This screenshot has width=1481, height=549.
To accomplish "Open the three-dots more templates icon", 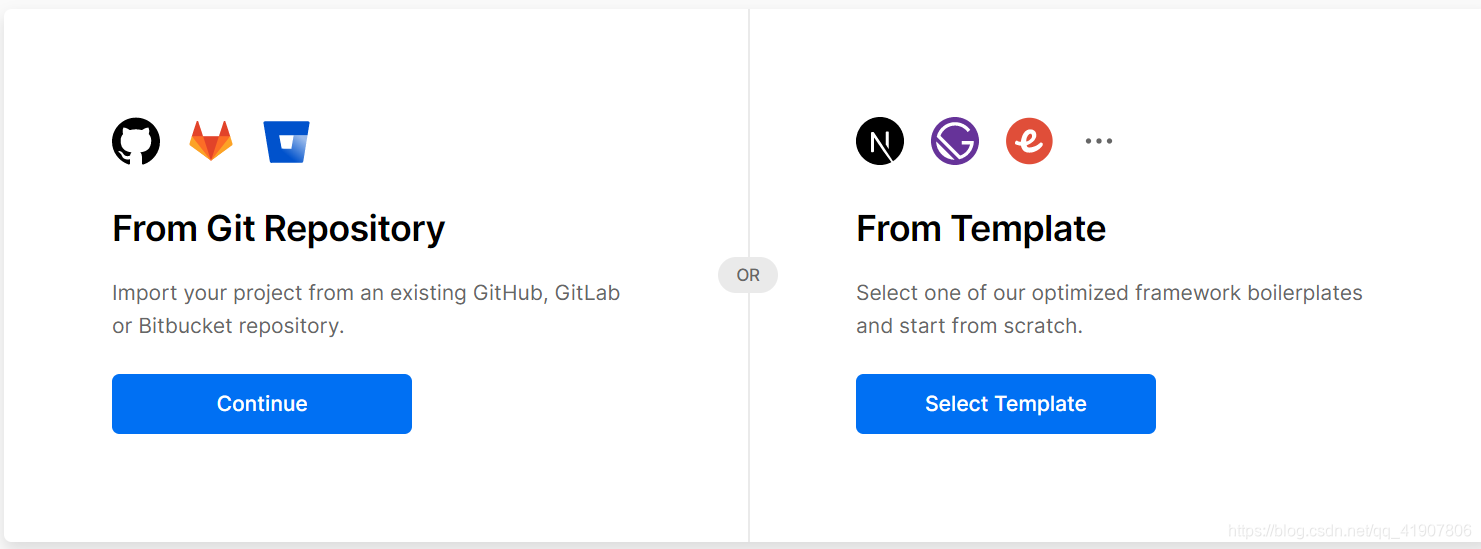I will point(1099,141).
